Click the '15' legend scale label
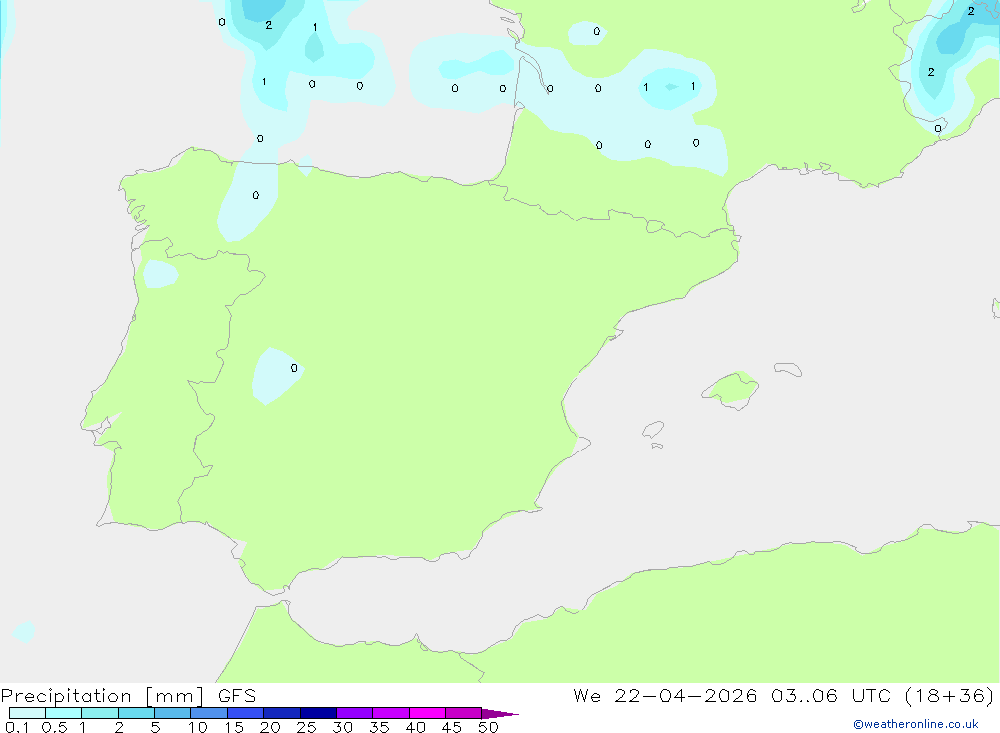 tap(234, 727)
